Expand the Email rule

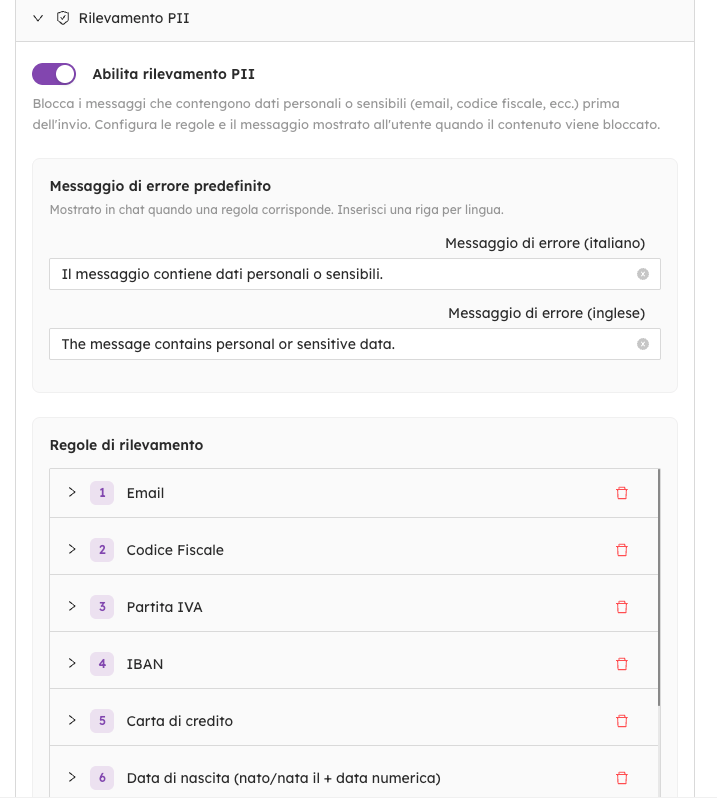click(x=72, y=492)
